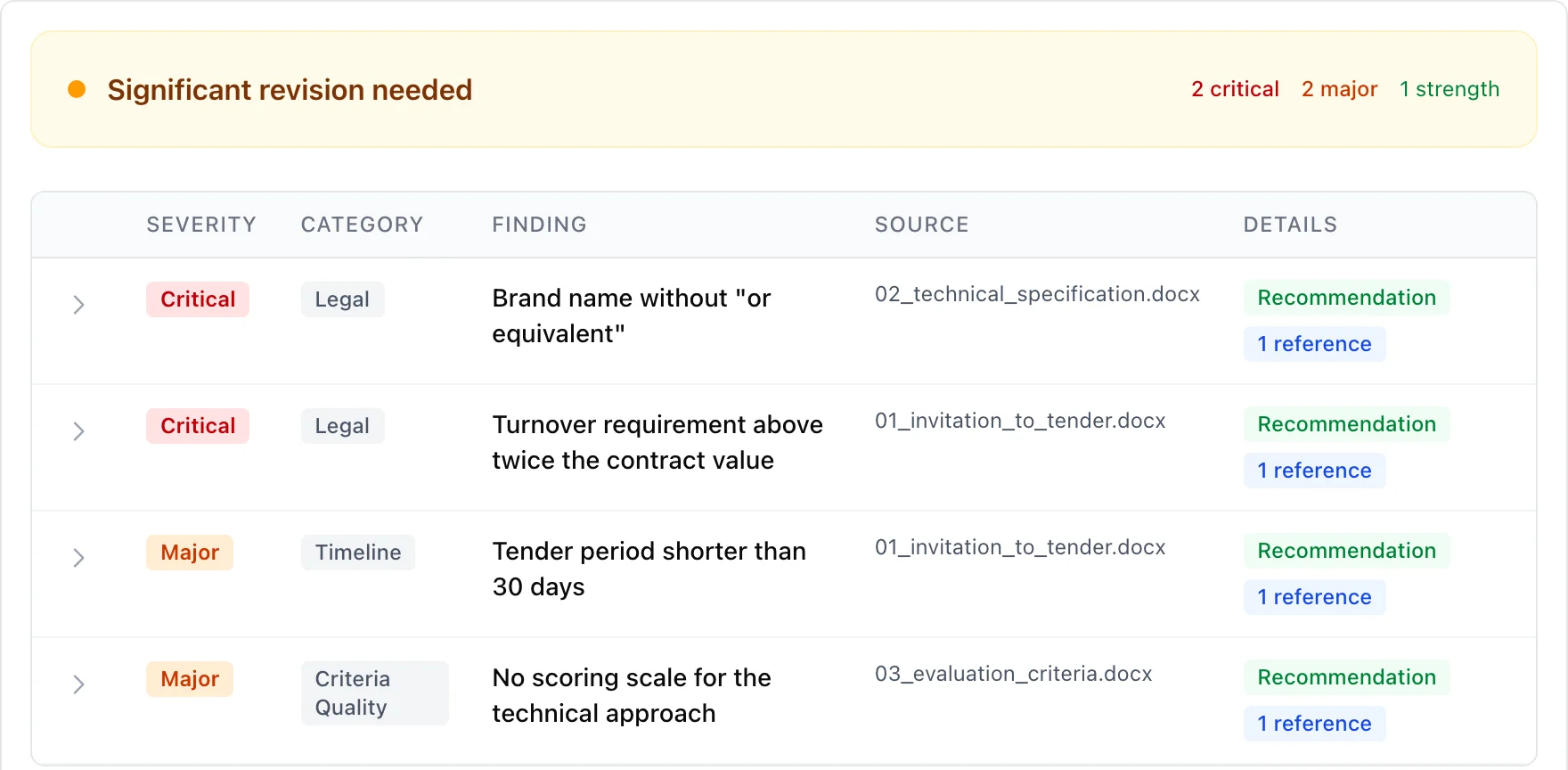Expand the Tender period shorter than 30 days row
1568x770 pixels.
[x=78, y=558]
